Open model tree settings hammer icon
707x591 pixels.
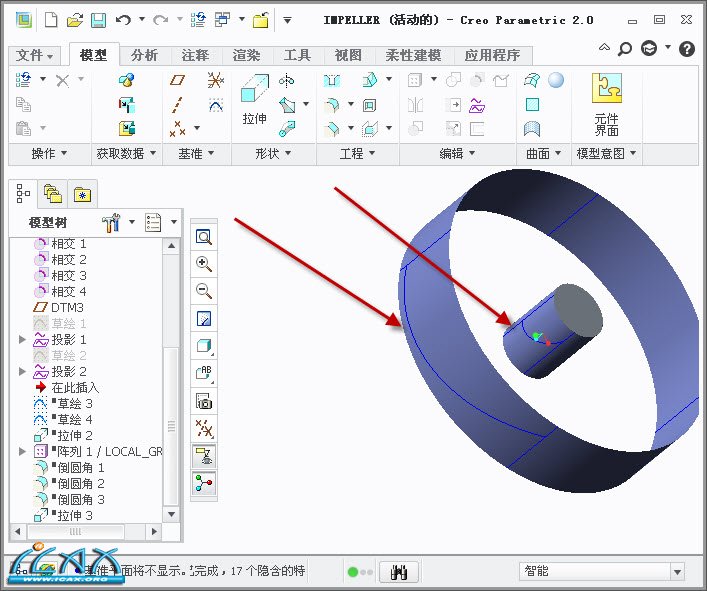click(x=111, y=222)
